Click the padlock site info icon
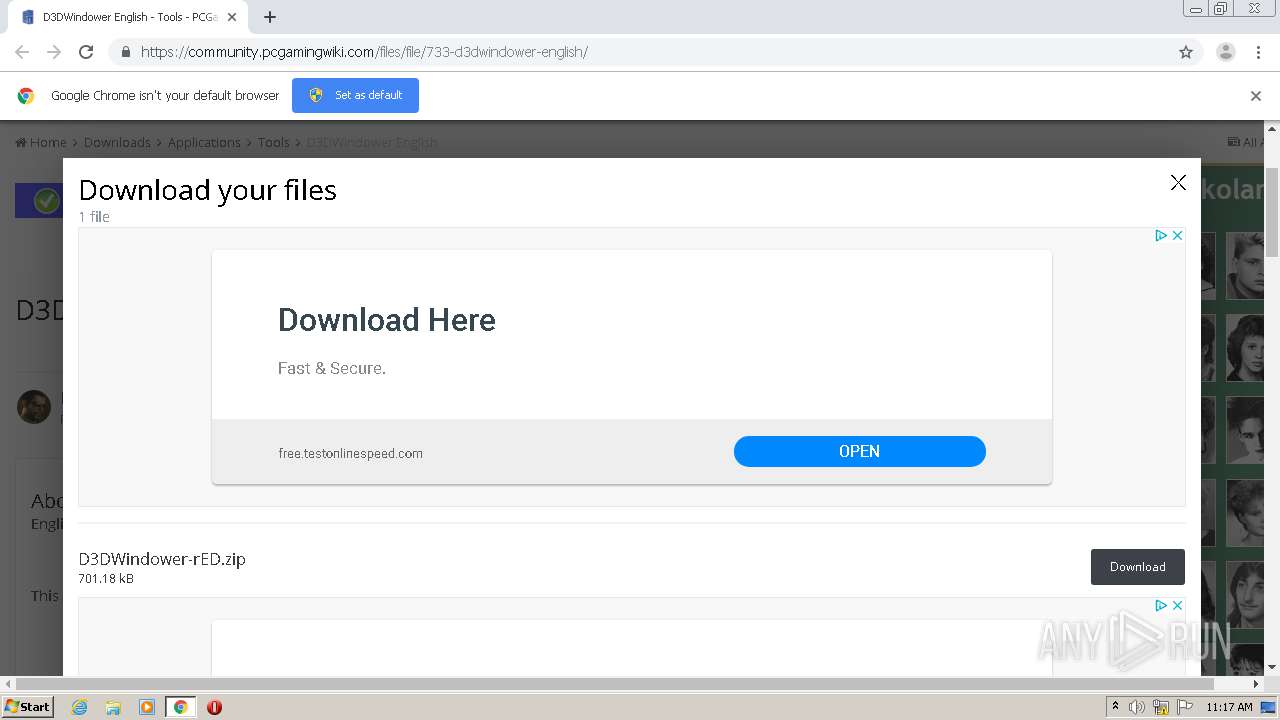1280x720 pixels. pyautogui.click(x=125, y=52)
